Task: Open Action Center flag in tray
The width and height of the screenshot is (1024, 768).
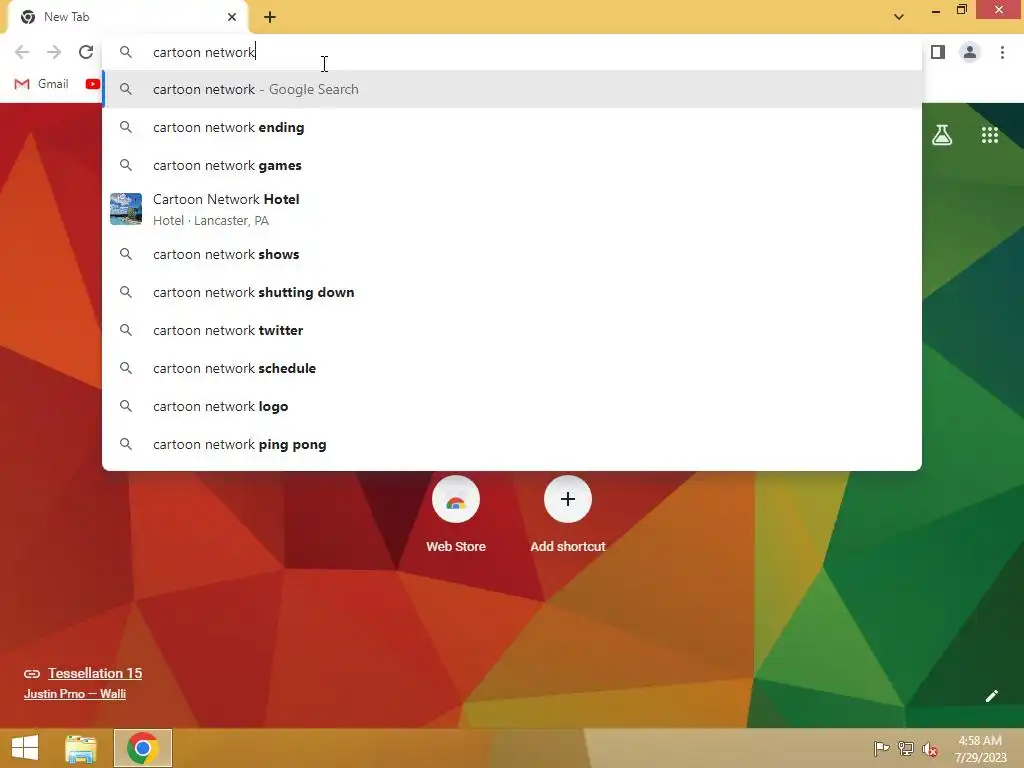Action: pyautogui.click(x=882, y=748)
